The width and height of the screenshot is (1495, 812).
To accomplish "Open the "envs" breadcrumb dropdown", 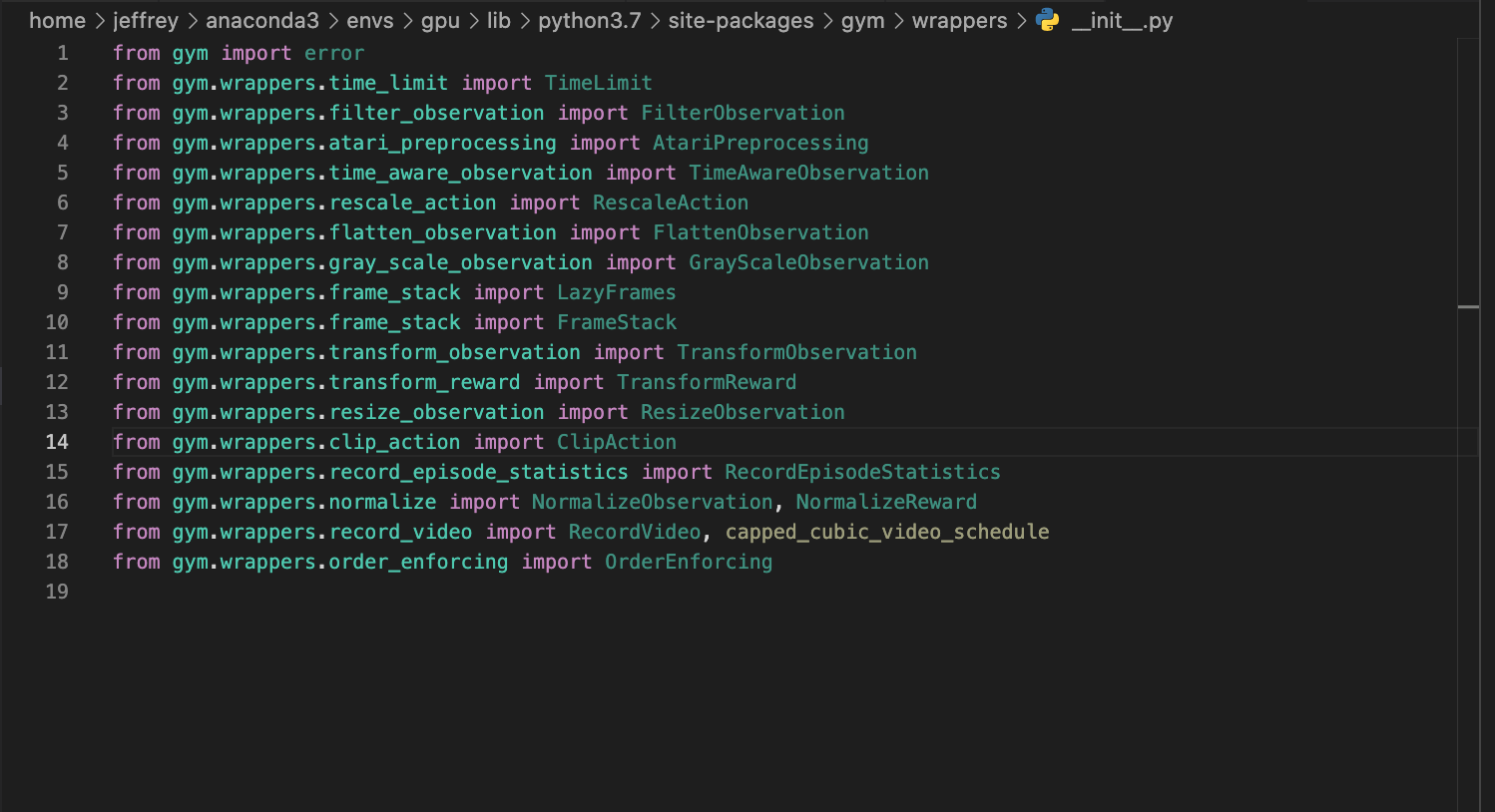I will [x=370, y=20].
